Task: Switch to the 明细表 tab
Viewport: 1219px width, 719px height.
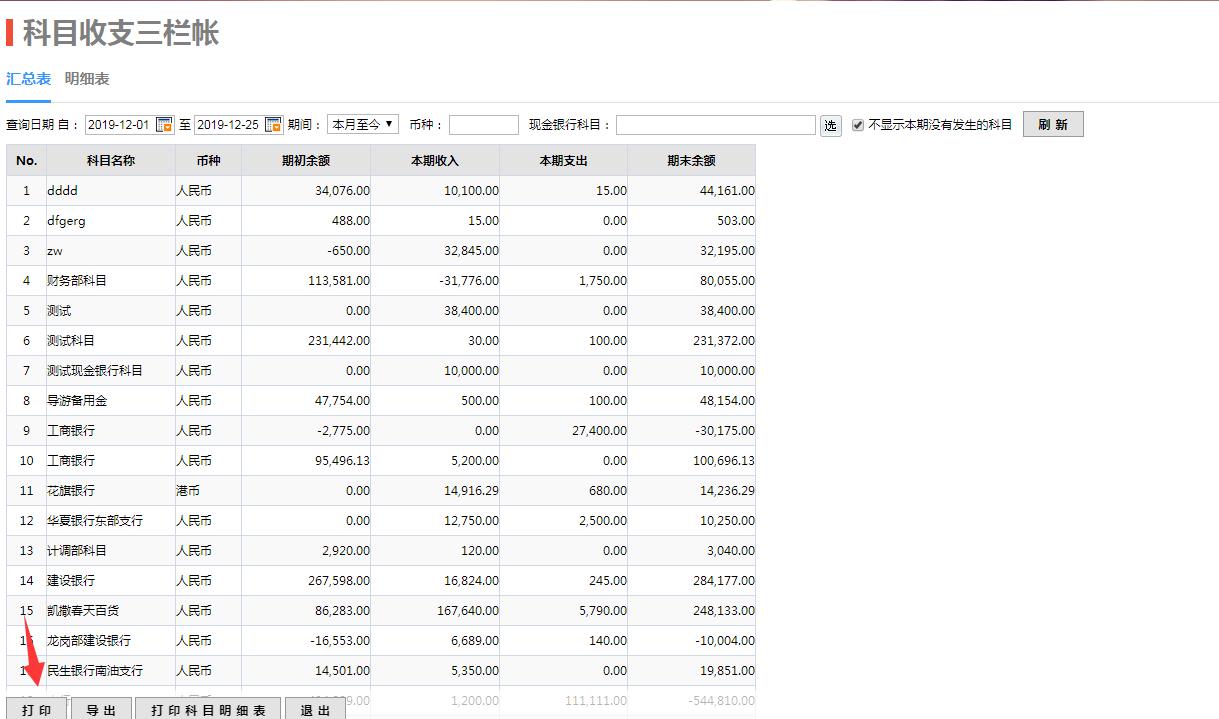Action: click(x=87, y=79)
